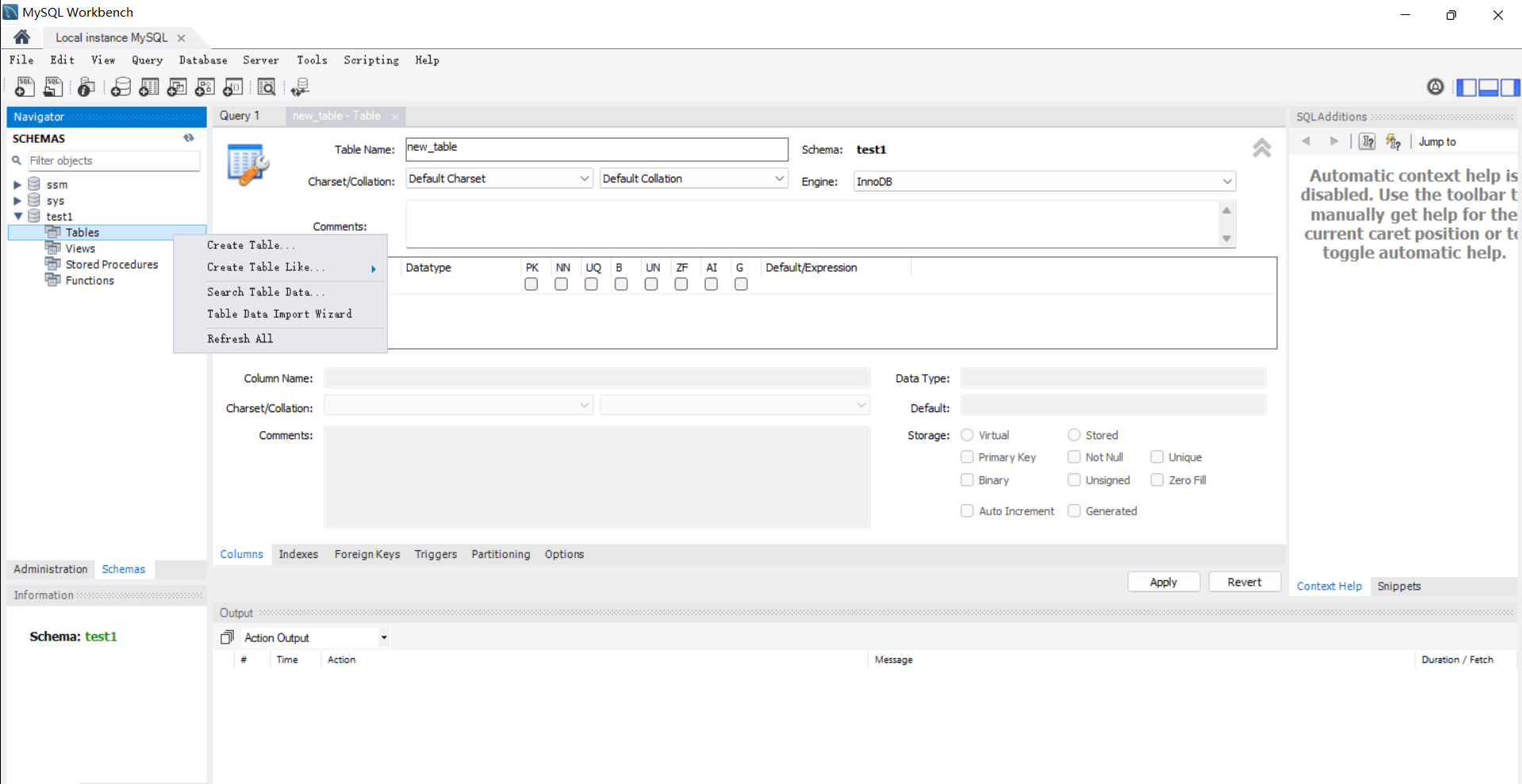Copy output icon beside Action Output

click(228, 637)
